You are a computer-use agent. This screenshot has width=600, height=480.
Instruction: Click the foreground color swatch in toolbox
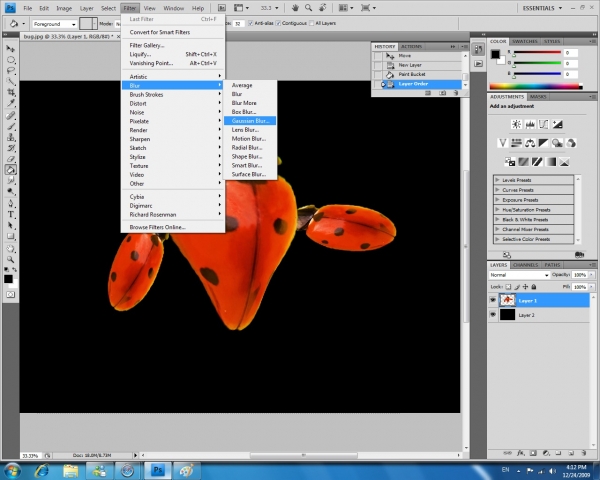click(8, 279)
